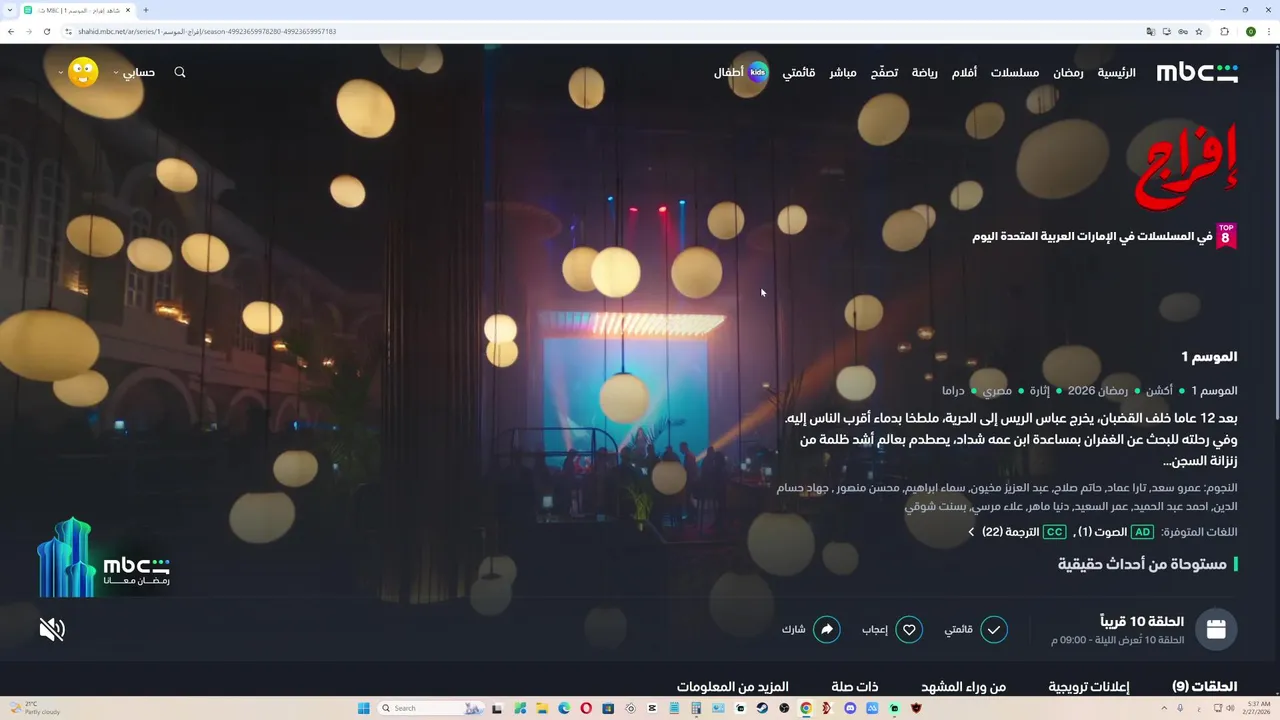1280x720 pixels.
Task: Click the Chrome forward arrow
Action: click(29, 31)
